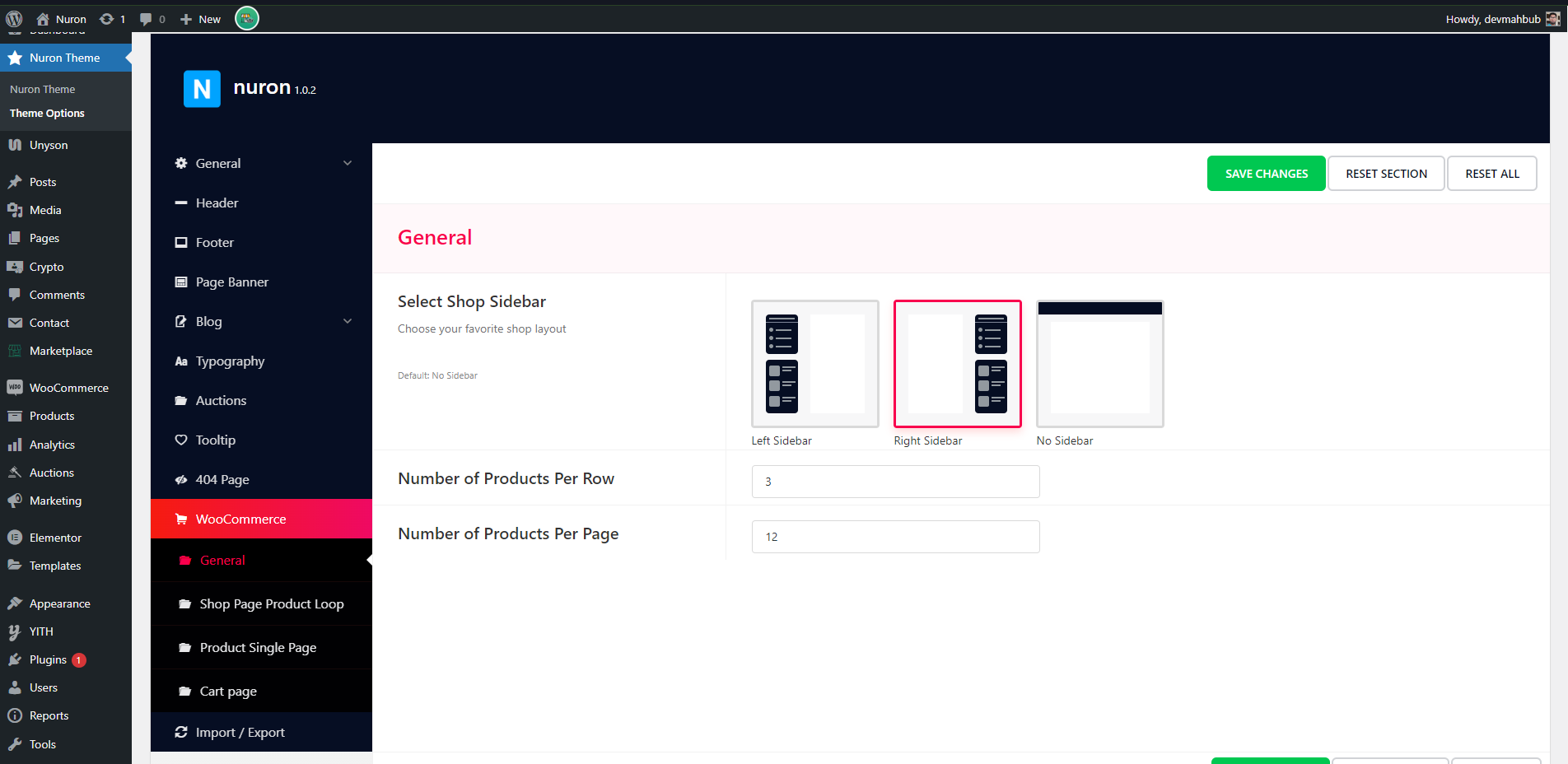
Task: Click the top SAVE CHANGES button
Action: point(1267,174)
